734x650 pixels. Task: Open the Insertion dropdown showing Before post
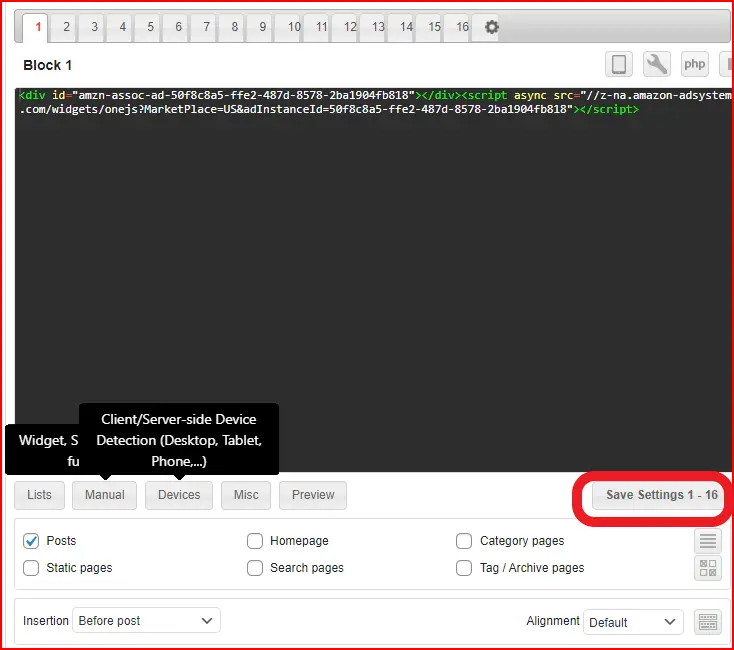tap(146, 621)
